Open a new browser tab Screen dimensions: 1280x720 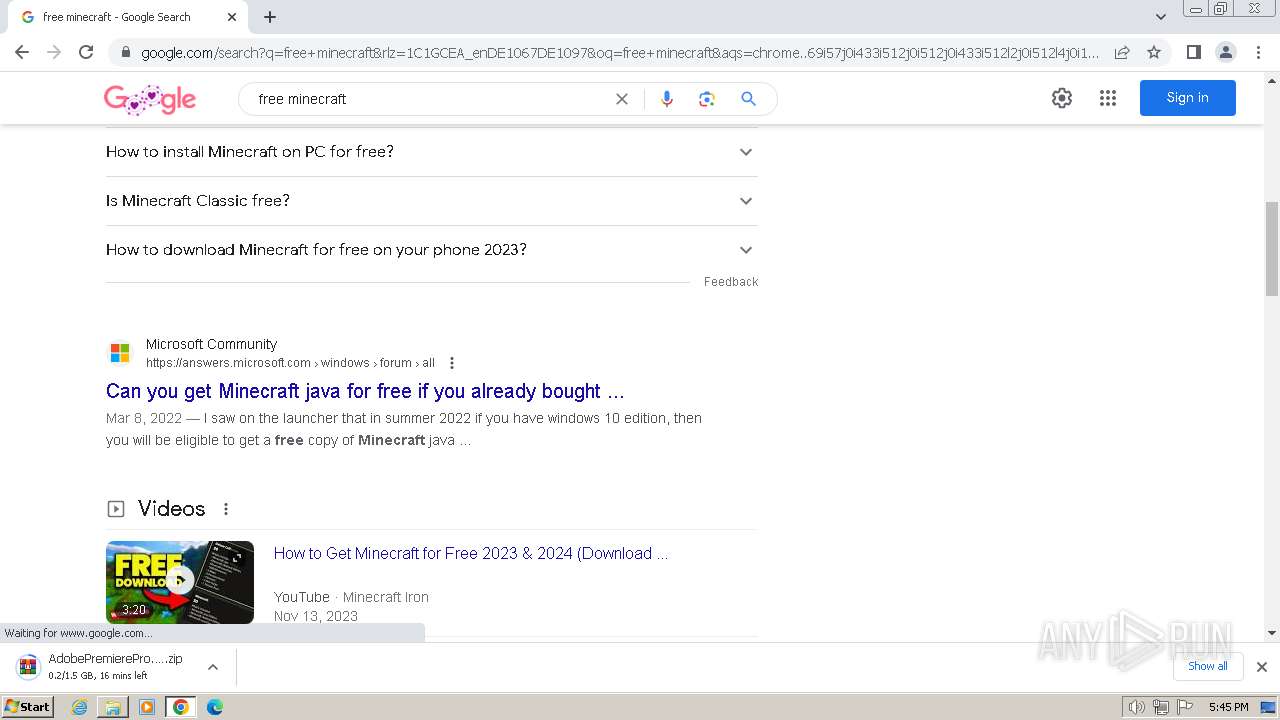(x=270, y=17)
